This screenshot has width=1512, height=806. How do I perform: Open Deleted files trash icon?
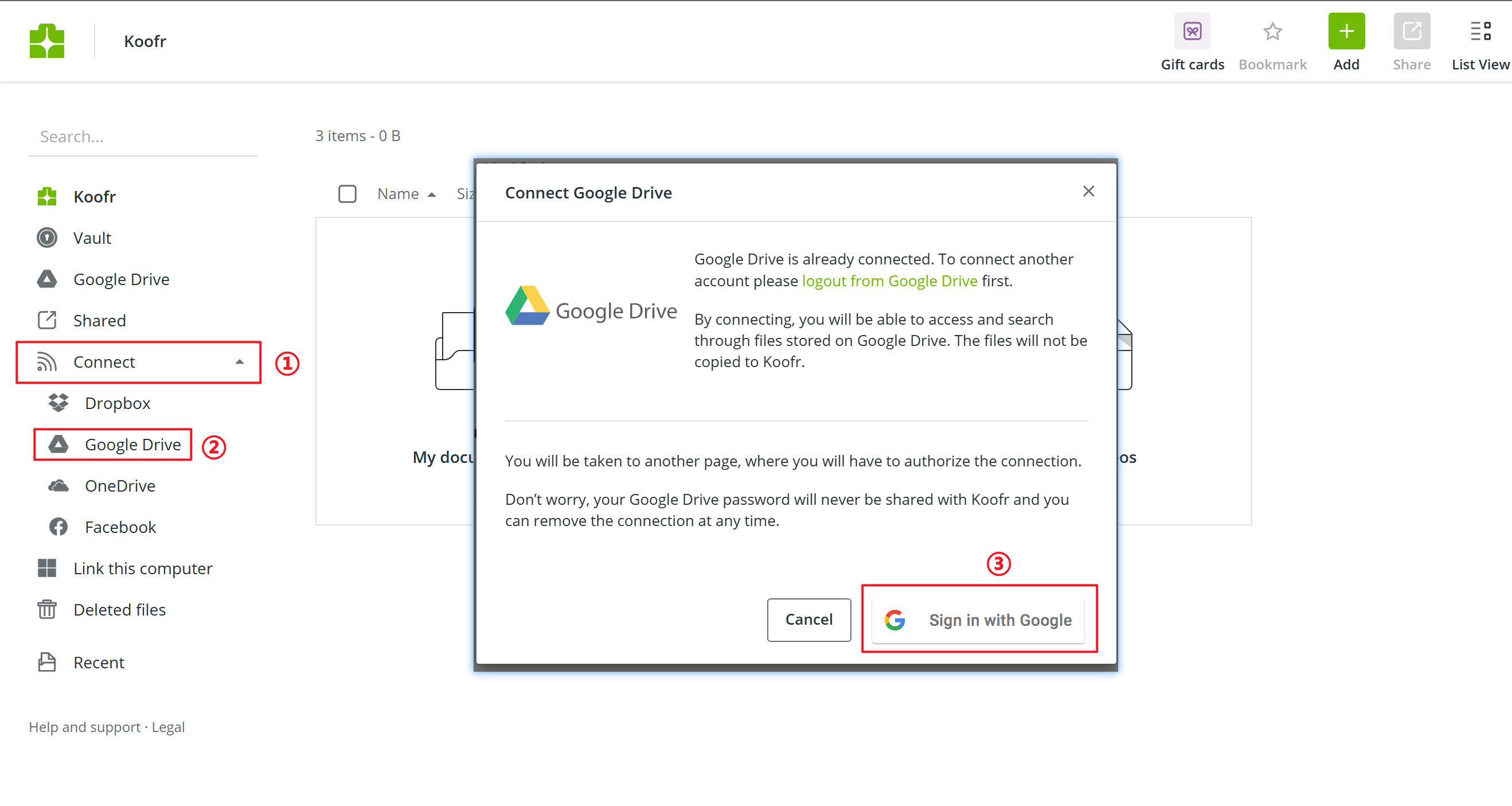[x=47, y=609]
